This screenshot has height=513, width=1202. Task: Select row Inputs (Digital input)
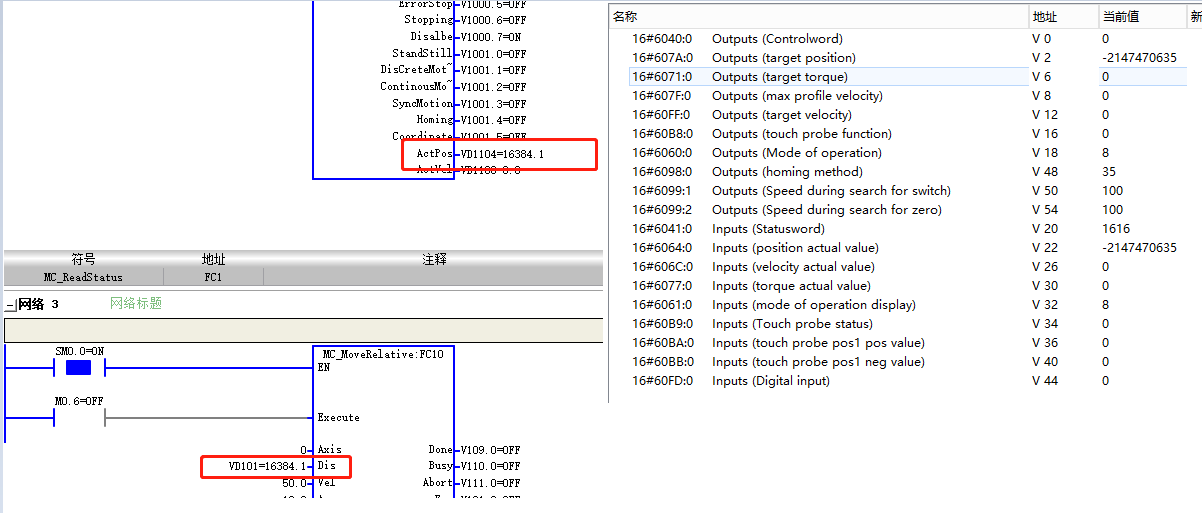(905, 381)
